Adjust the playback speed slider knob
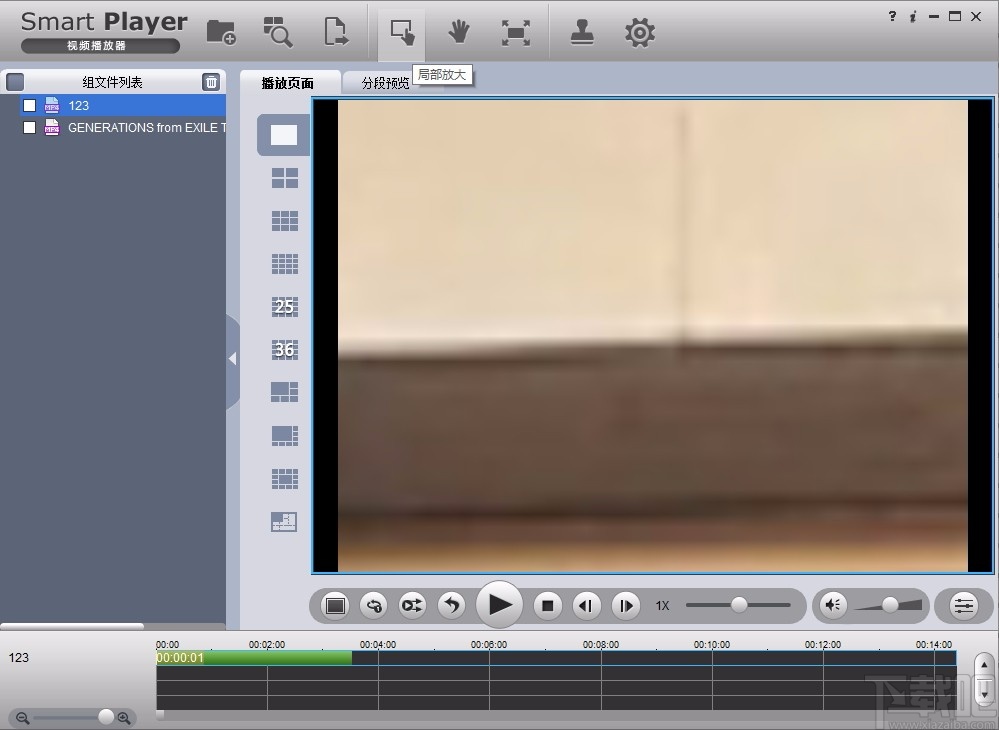999x730 pixels. 739,605
